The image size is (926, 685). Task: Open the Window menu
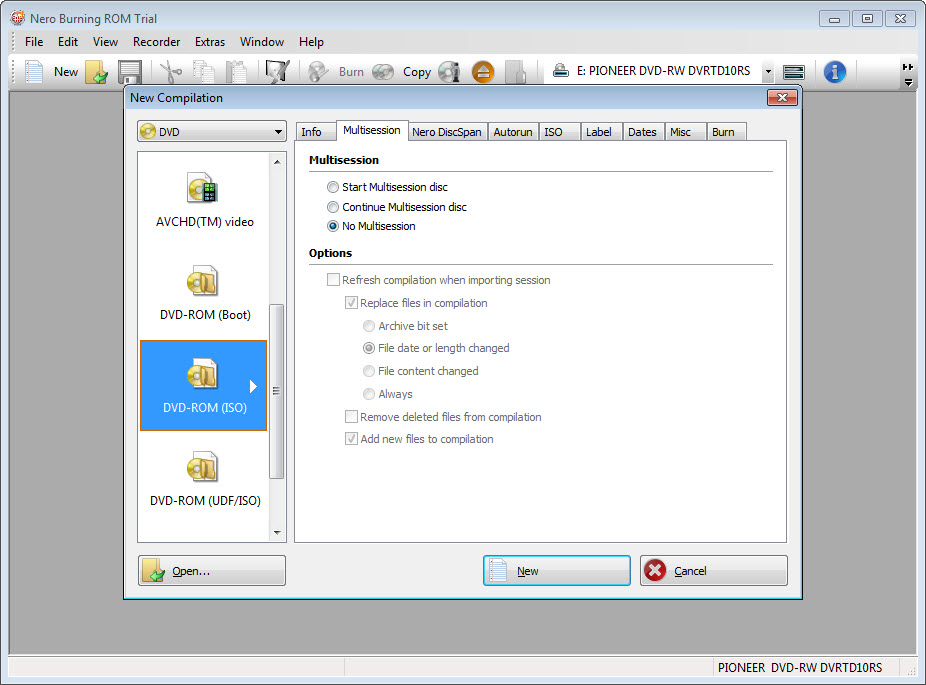point(262,42)
